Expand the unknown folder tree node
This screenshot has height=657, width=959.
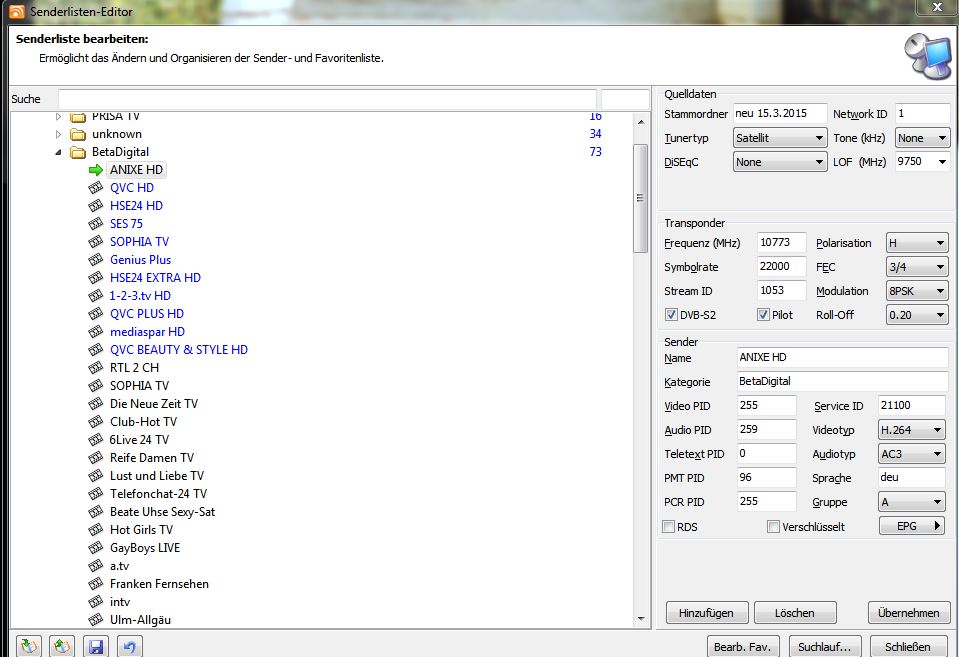point(58,134)
